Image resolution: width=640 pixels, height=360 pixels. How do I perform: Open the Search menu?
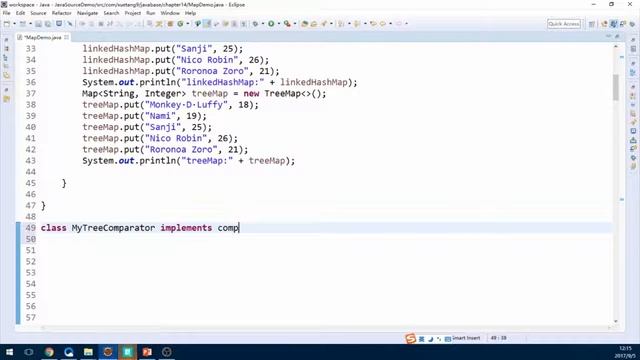pos(111,13)
